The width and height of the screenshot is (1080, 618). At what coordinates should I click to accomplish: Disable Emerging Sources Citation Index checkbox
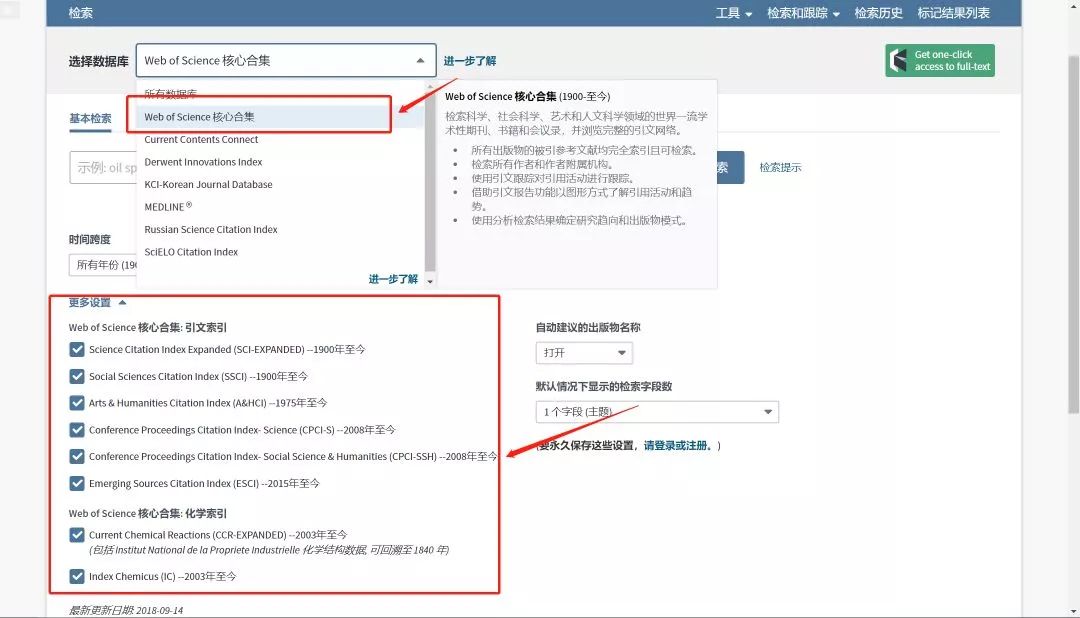(x=77, y=484)
